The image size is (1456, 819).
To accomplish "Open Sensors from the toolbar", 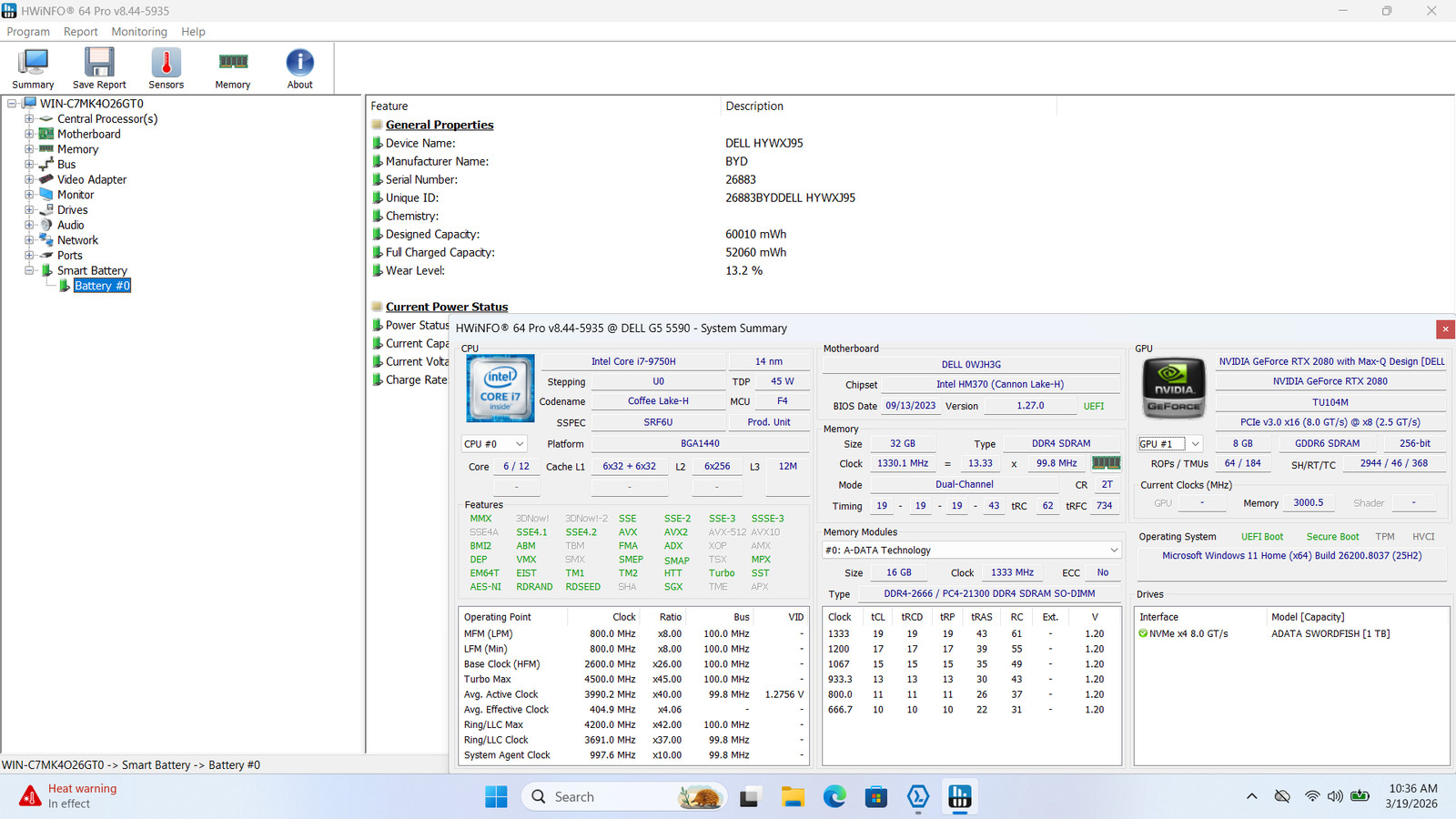I will coord(166,68).
